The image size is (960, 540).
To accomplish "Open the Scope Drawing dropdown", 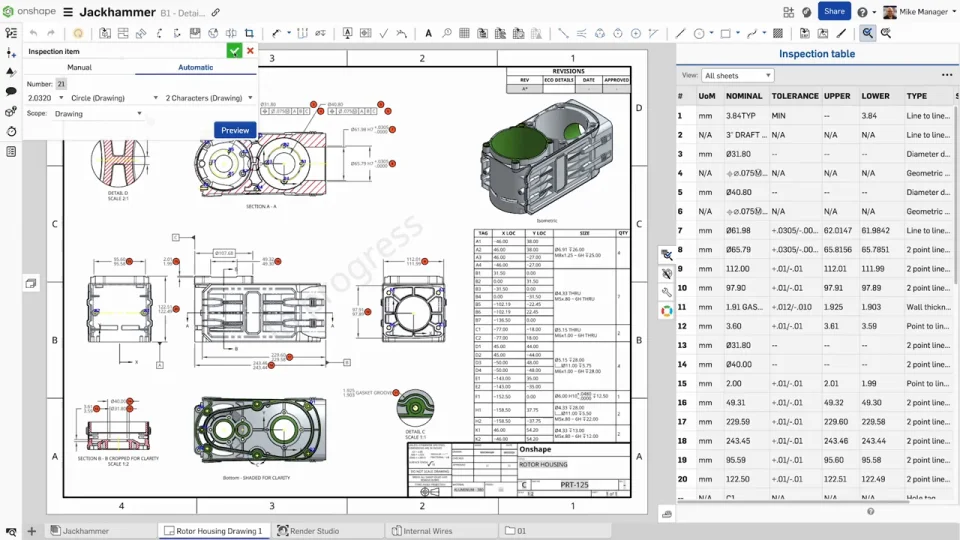I will (98, 113).
